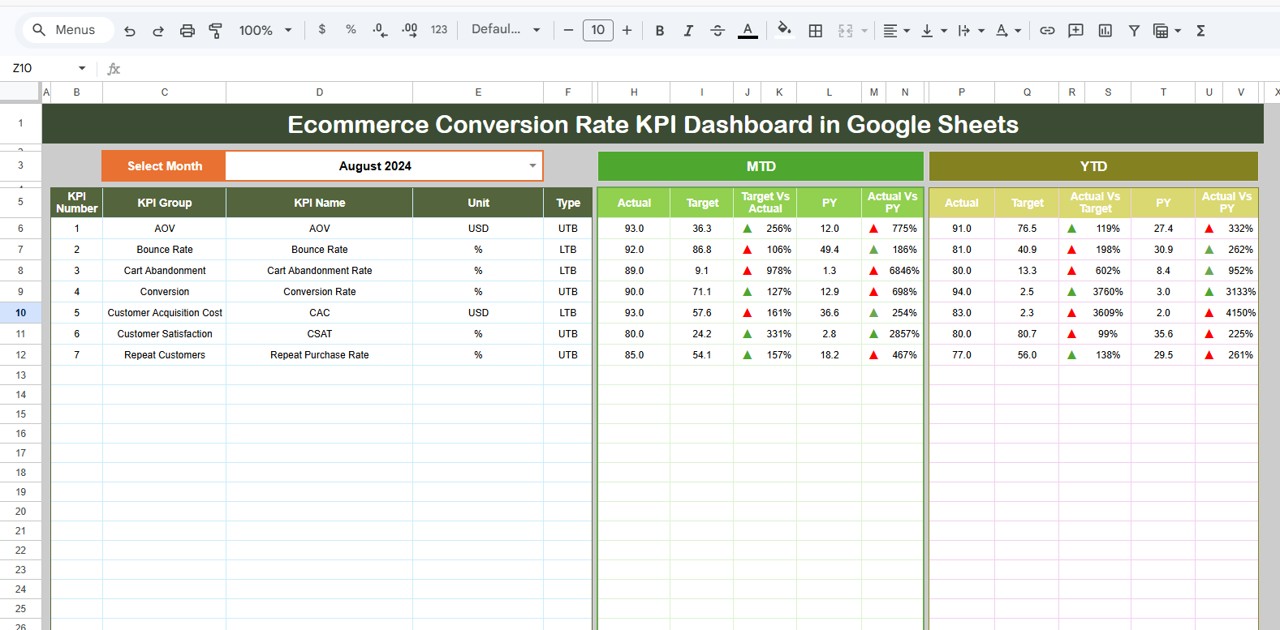Select row 10 header
Image resolution: width=1280 pixels, height=630 pixels.
pyautogui.click(x=21, y=312)
